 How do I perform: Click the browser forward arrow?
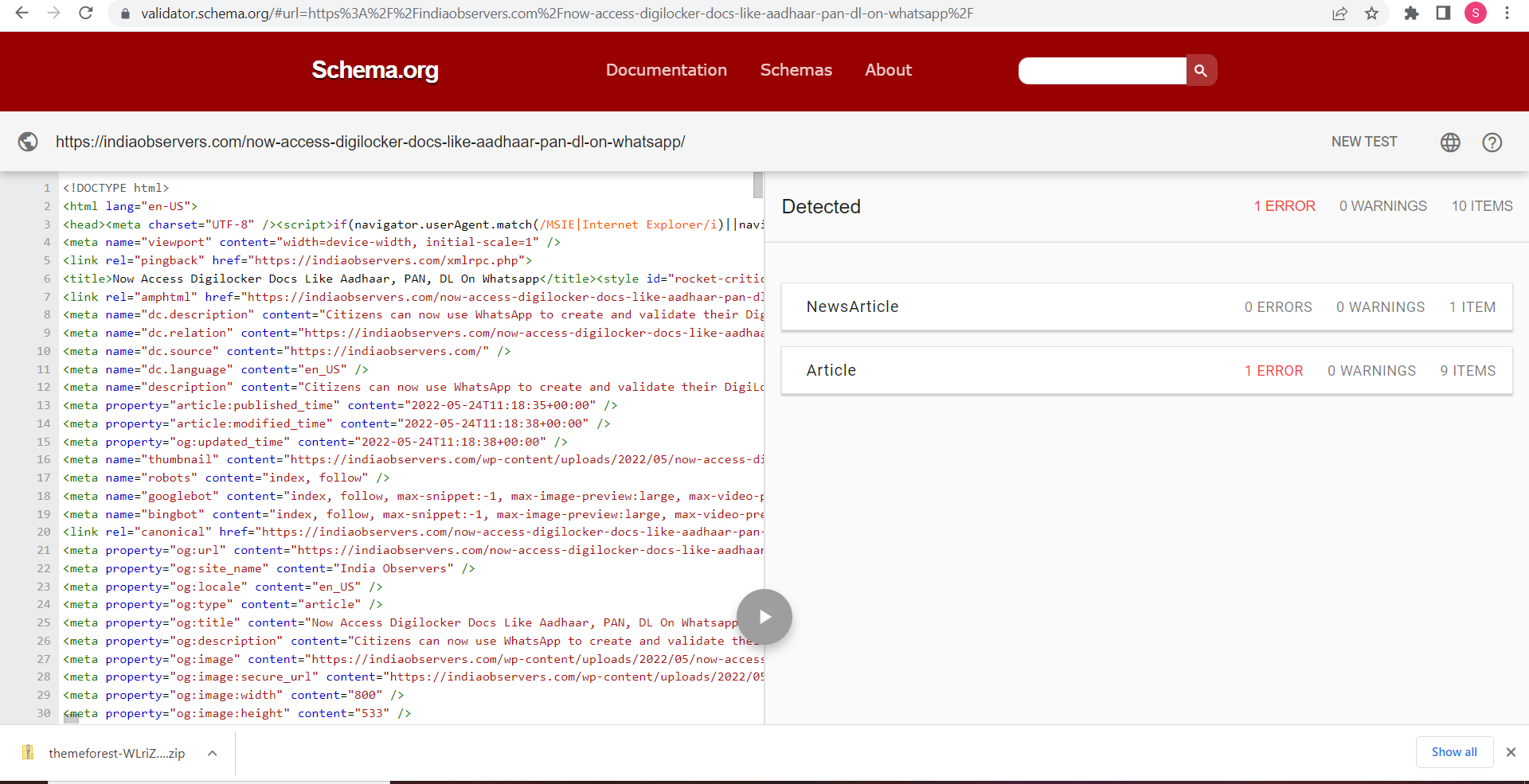53,13
